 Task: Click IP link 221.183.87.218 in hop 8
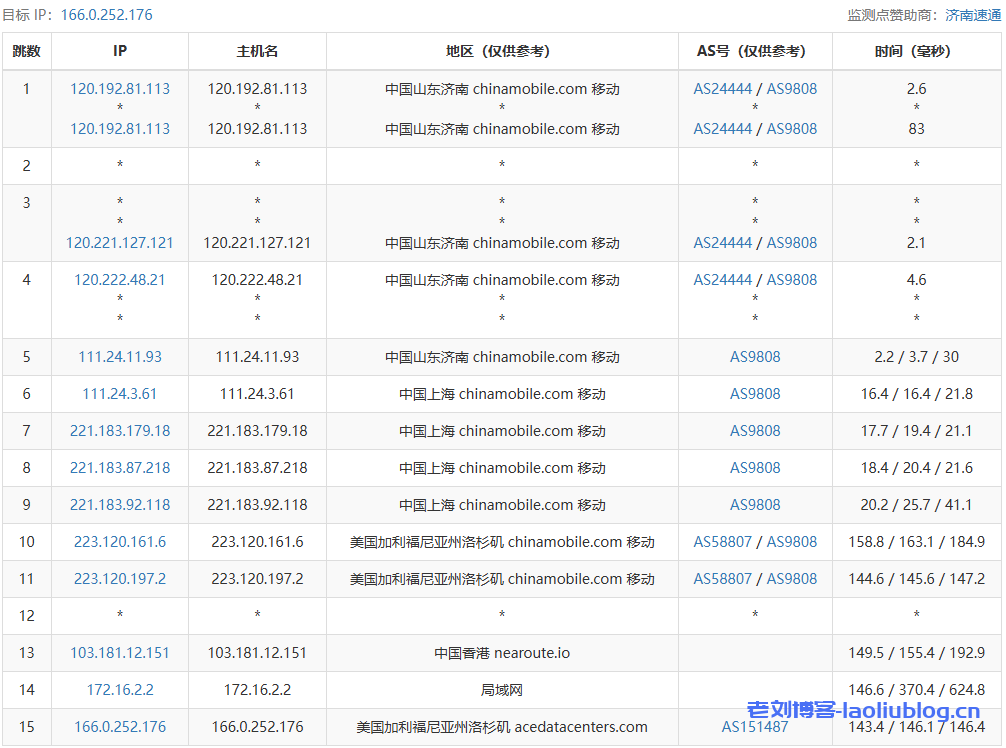tap(120, 468)
